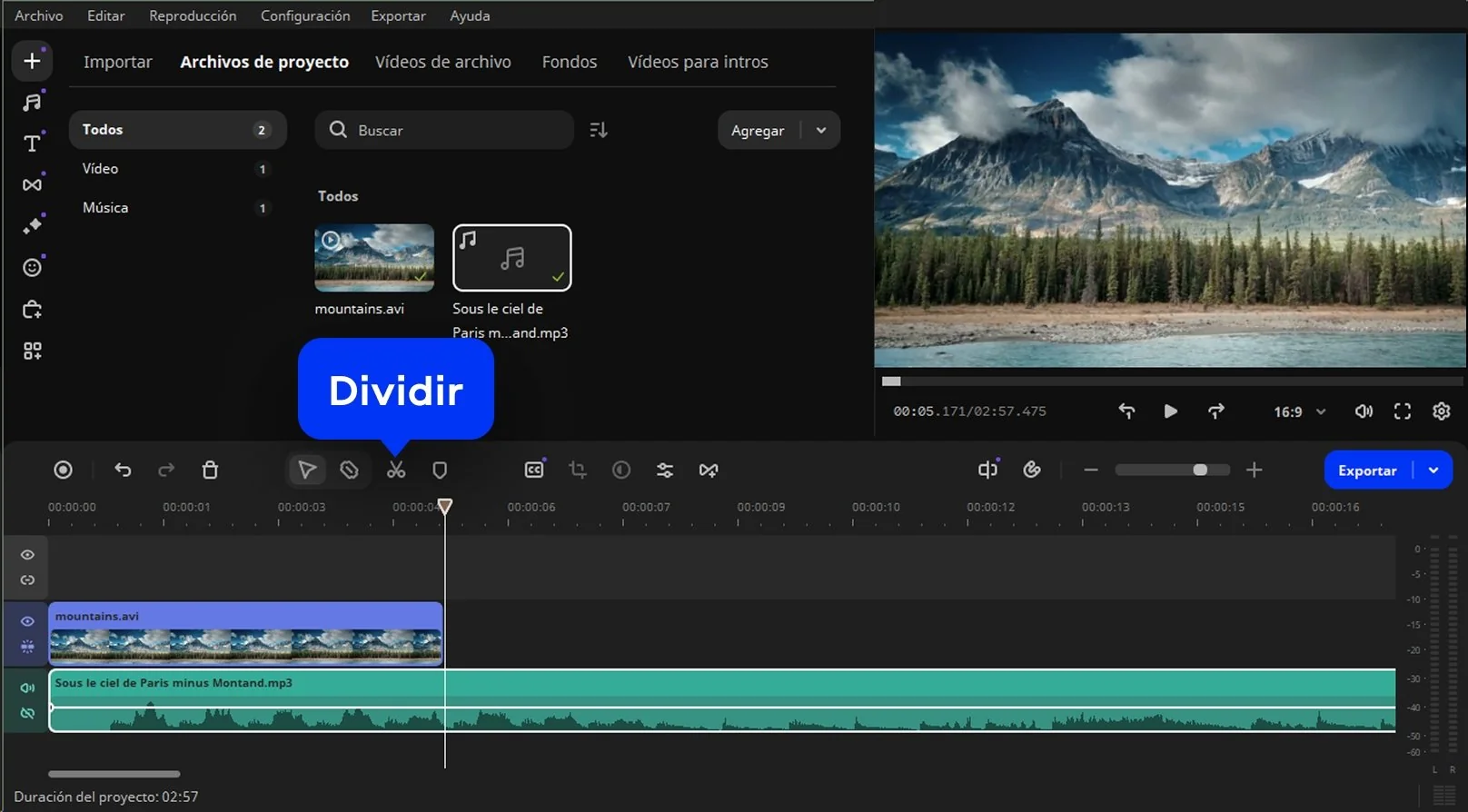Click the timeline zoom slider handle
This screenshot has height=812, width=1468.
(x=1200, y=470)
